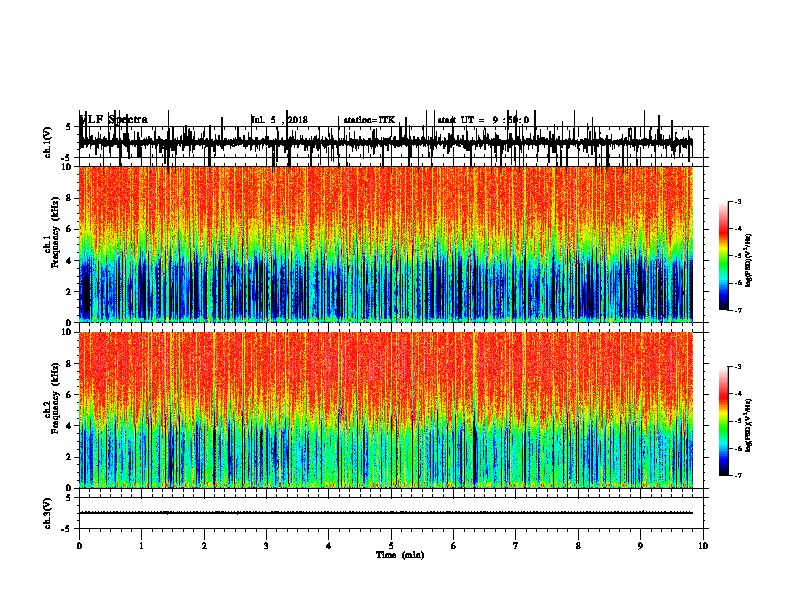This screenshot has width=792, height=612.
Task: Click the "VLF Spectra" title text
Action: (x=114, y=120)
